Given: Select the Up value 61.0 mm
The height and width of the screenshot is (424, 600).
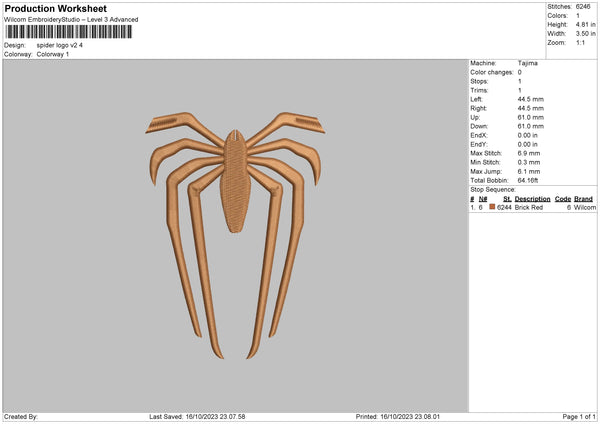Looking at the screenshot, I should click(x=531, y=117).
